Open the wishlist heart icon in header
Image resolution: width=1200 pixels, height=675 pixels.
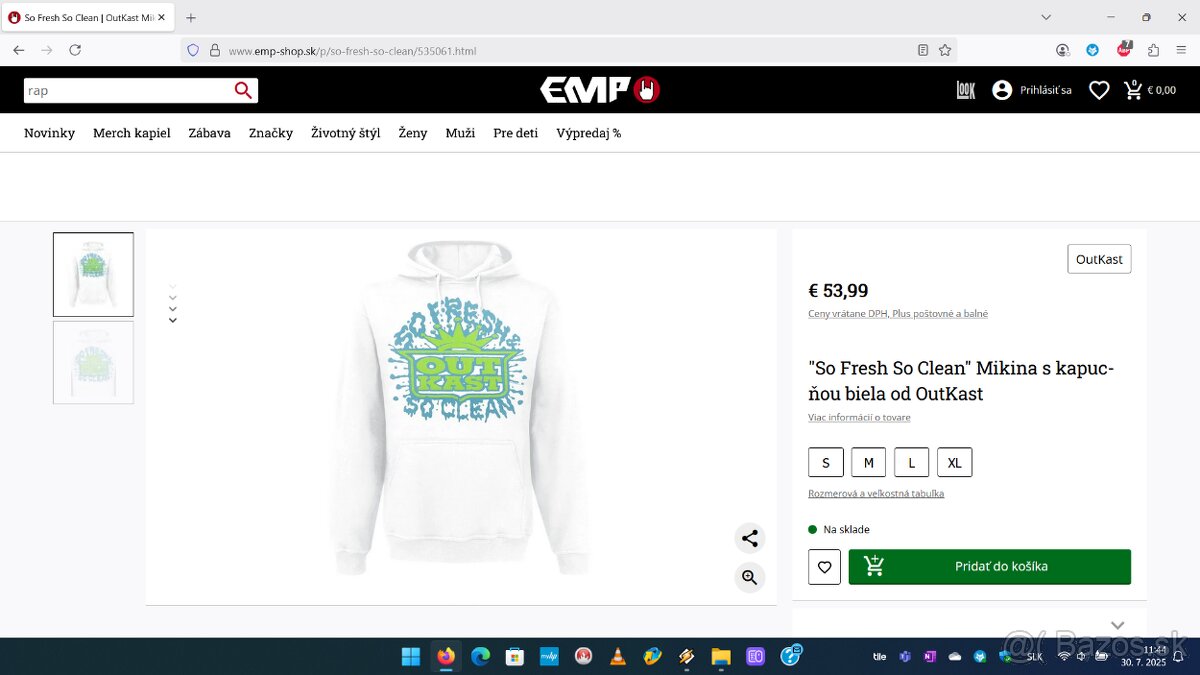click(1099, 90)
